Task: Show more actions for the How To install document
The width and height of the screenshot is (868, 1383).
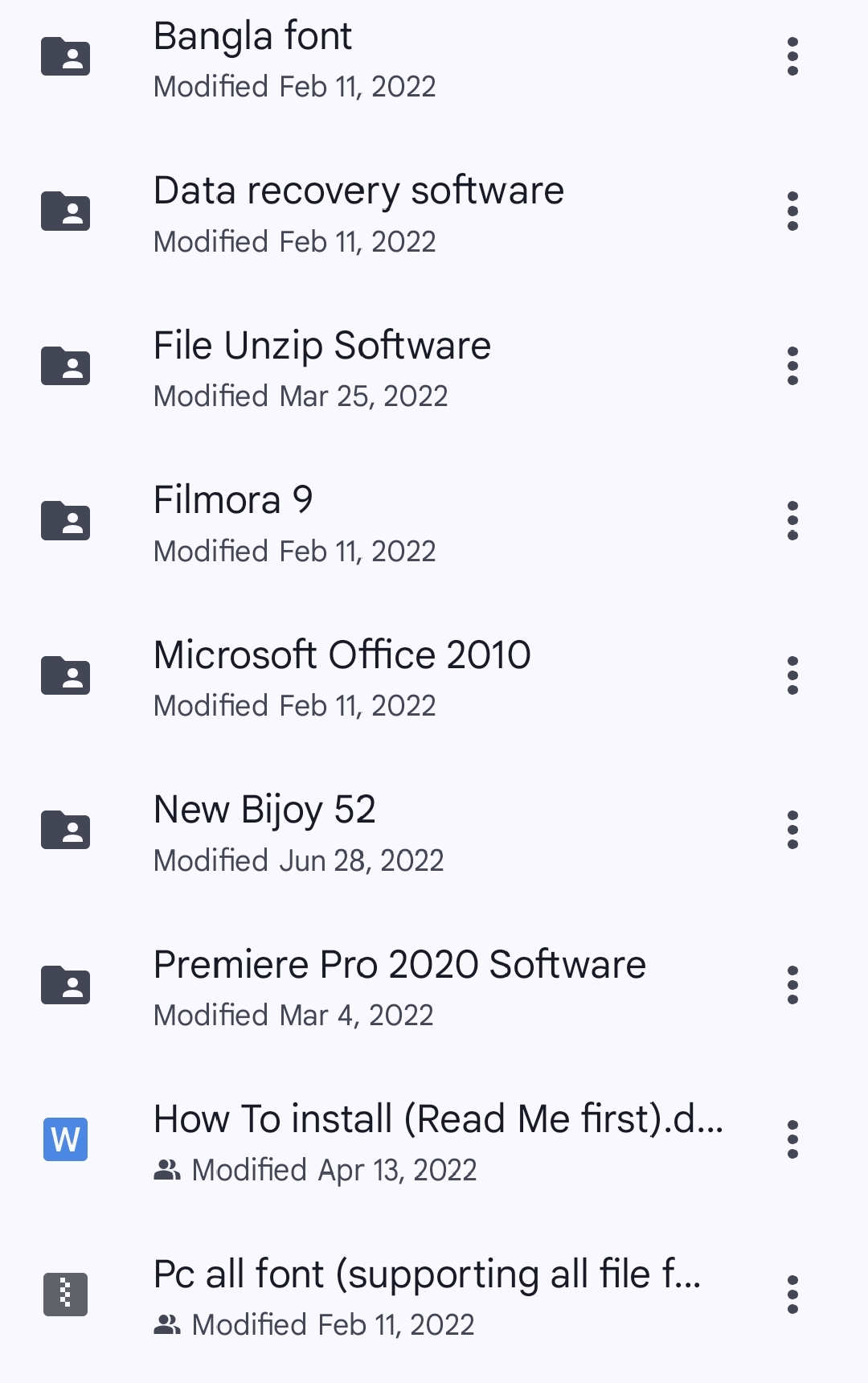Action: click(x=792, y=1139)
